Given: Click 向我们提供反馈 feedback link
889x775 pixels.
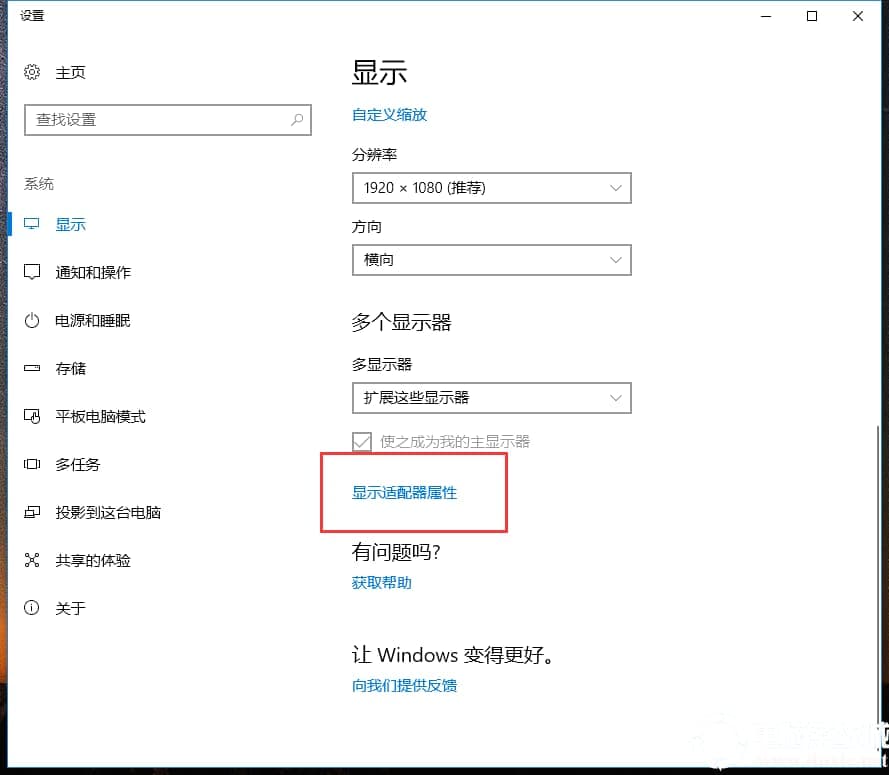Looking at the screenshot, I should pos(404,686).
